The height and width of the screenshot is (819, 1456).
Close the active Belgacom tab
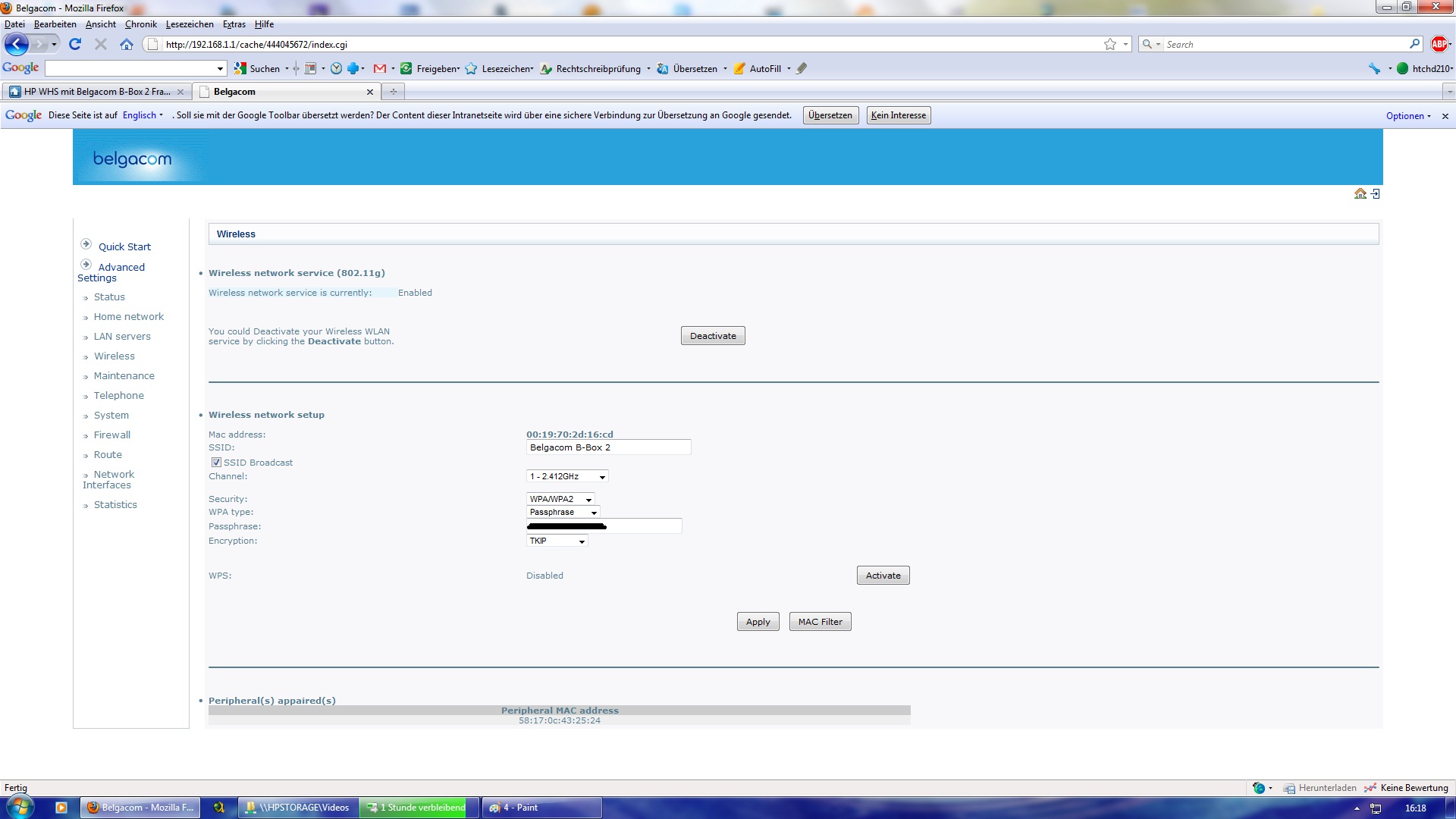370,92
